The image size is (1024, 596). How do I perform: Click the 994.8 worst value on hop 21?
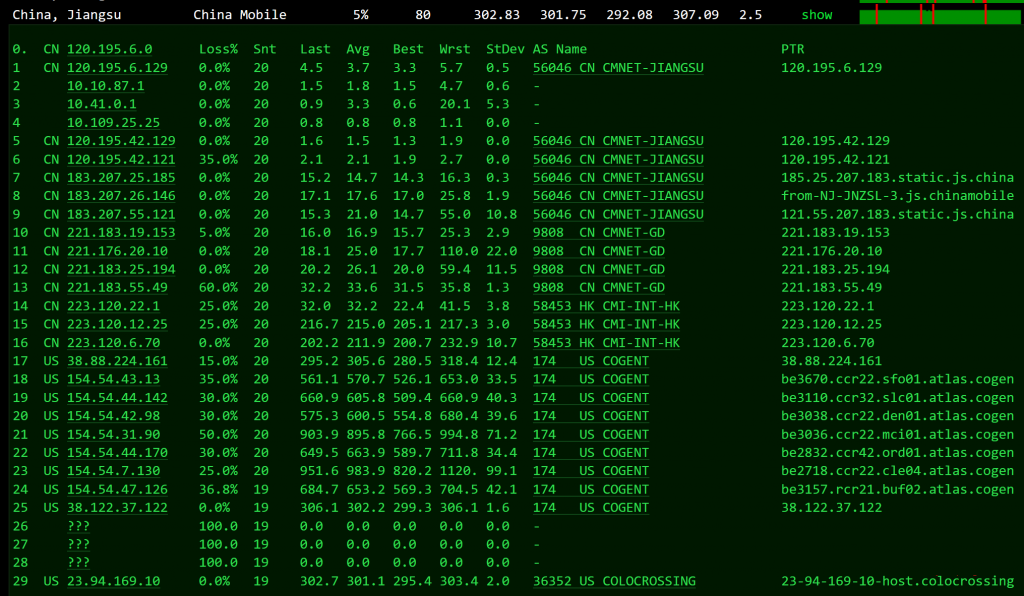coord(458,434)
